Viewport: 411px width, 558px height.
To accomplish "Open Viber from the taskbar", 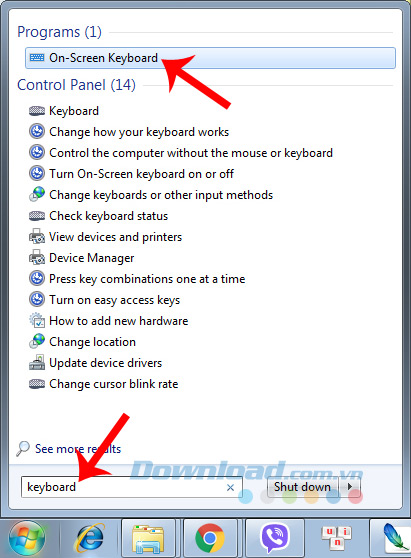I will (275, 538).
